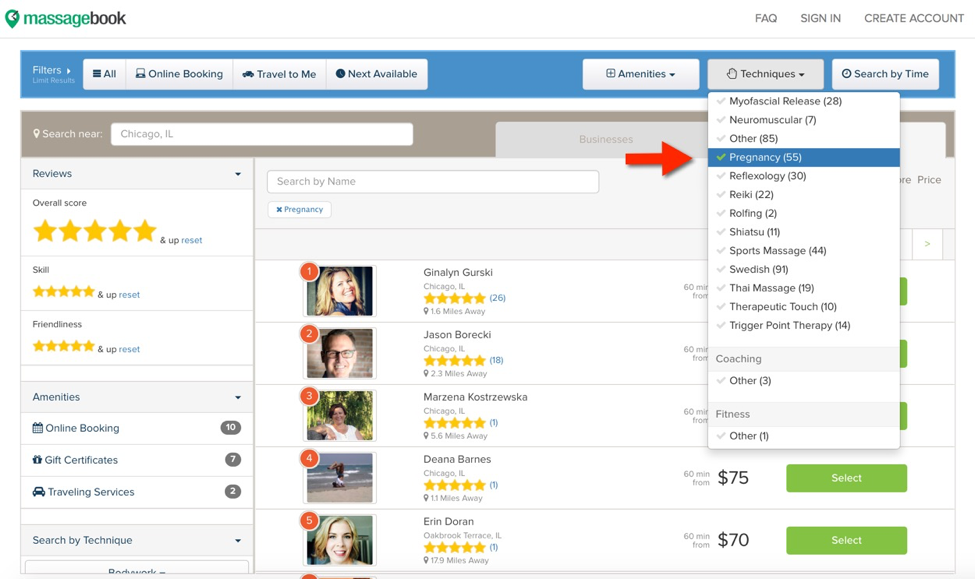This screenshot has width=975, height=579.
Task: Set Friendliness star rating
Action: coord(63,346)
